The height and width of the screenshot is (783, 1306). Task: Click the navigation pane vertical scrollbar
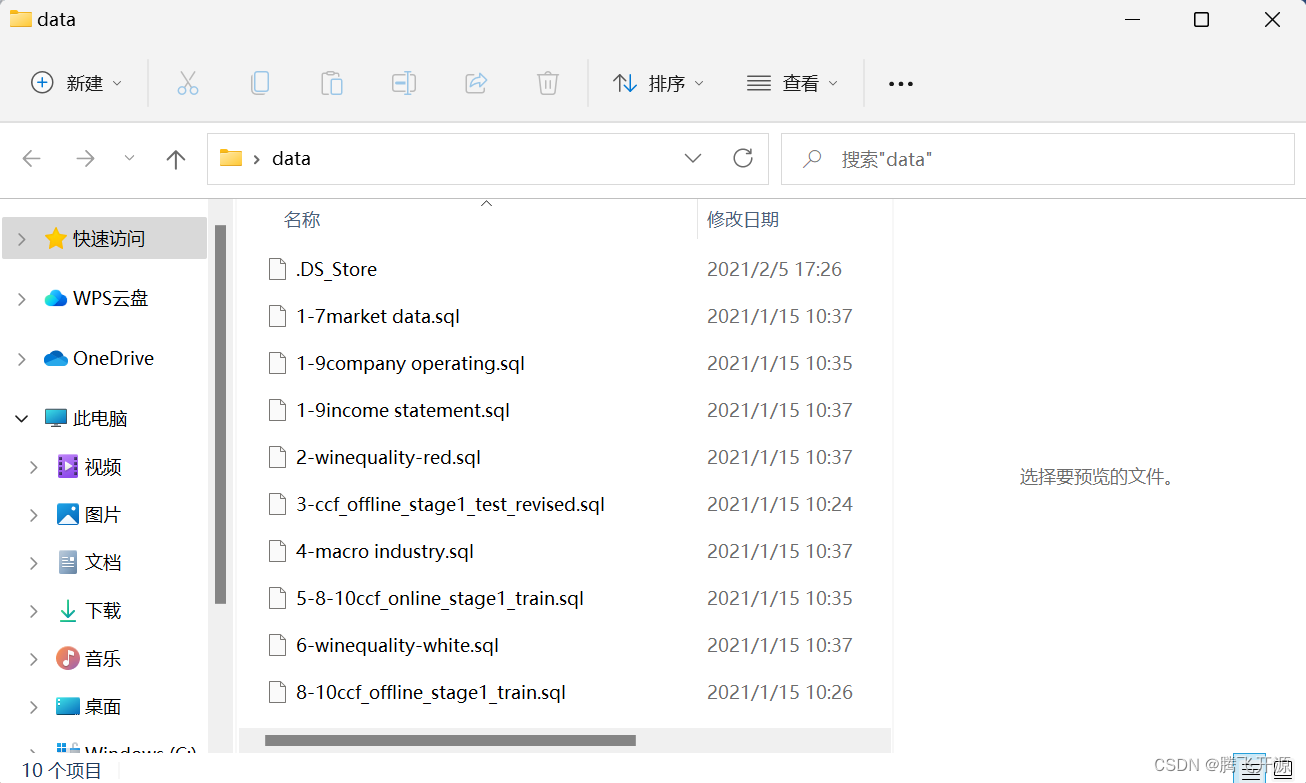click(220, 414)
